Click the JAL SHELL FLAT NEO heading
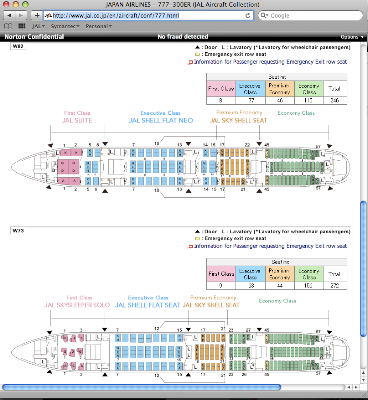 161,120
